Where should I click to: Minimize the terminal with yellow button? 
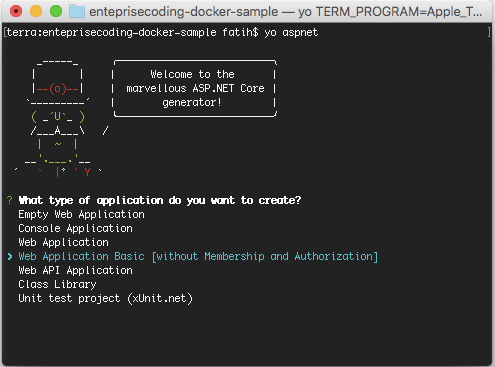[36, 11]
